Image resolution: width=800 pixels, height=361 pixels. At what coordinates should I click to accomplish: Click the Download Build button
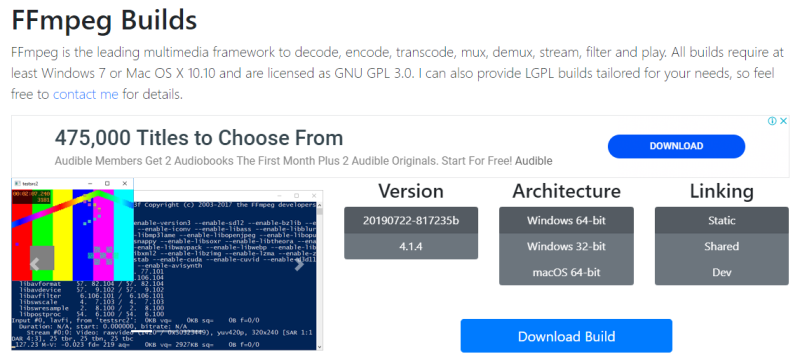tap(566, 336)
